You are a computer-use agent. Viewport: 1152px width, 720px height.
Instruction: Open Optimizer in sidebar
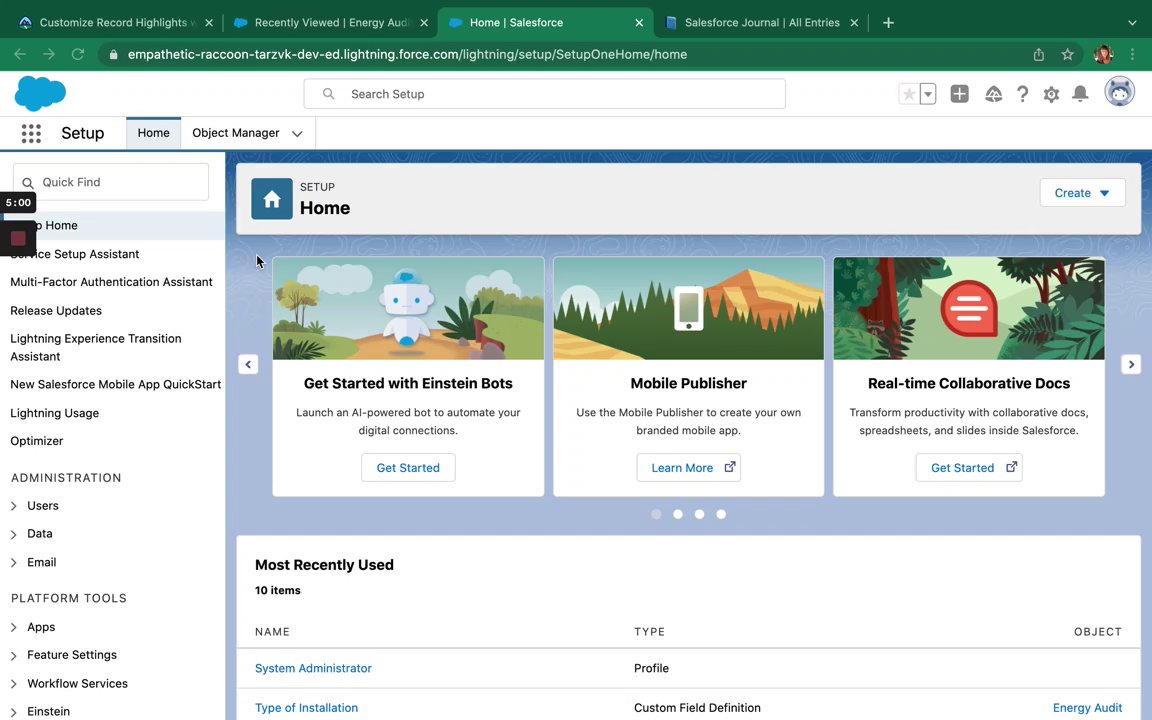[37, 441]
